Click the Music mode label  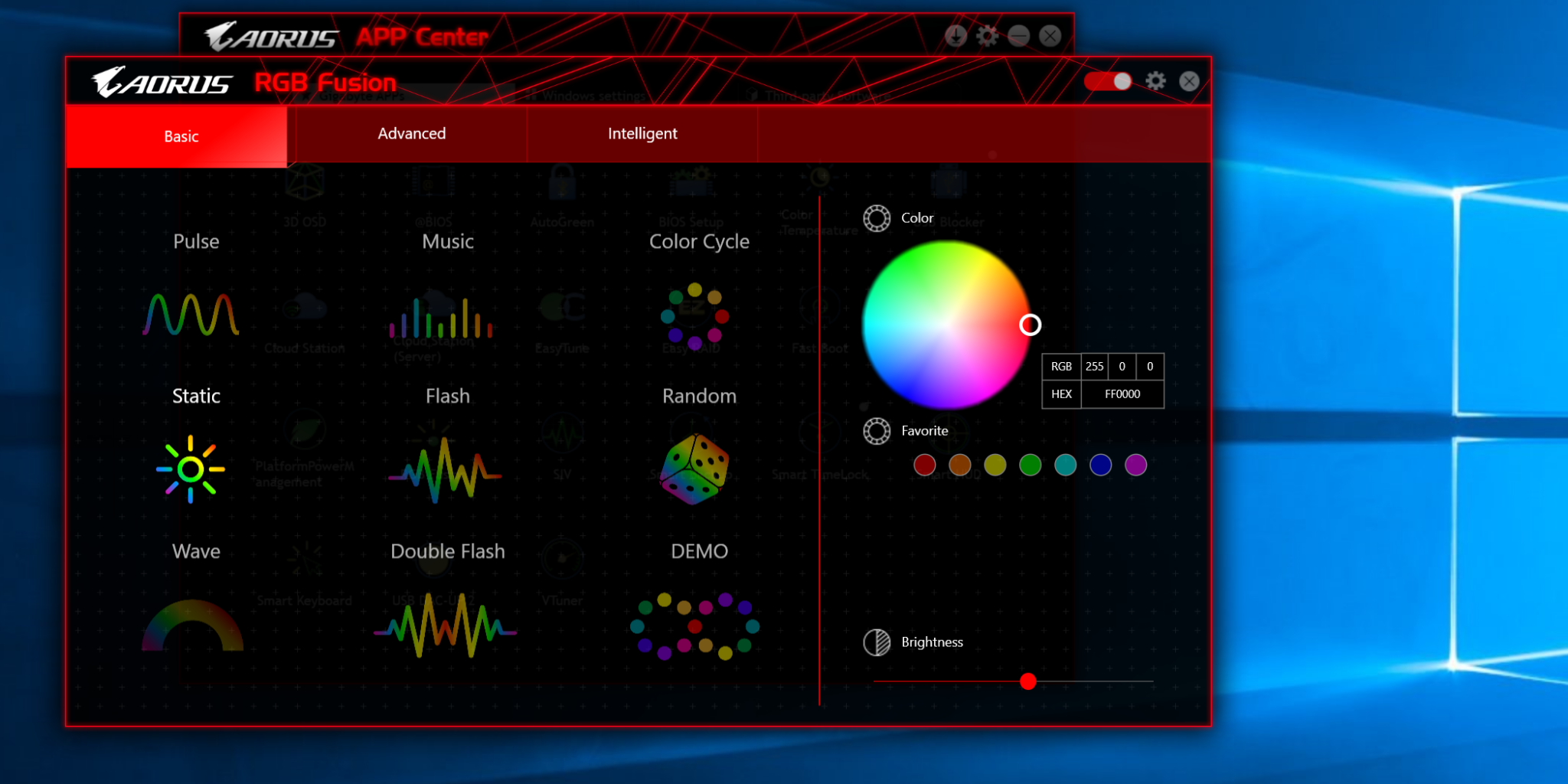pyautogui.click(x=448, y=242)
